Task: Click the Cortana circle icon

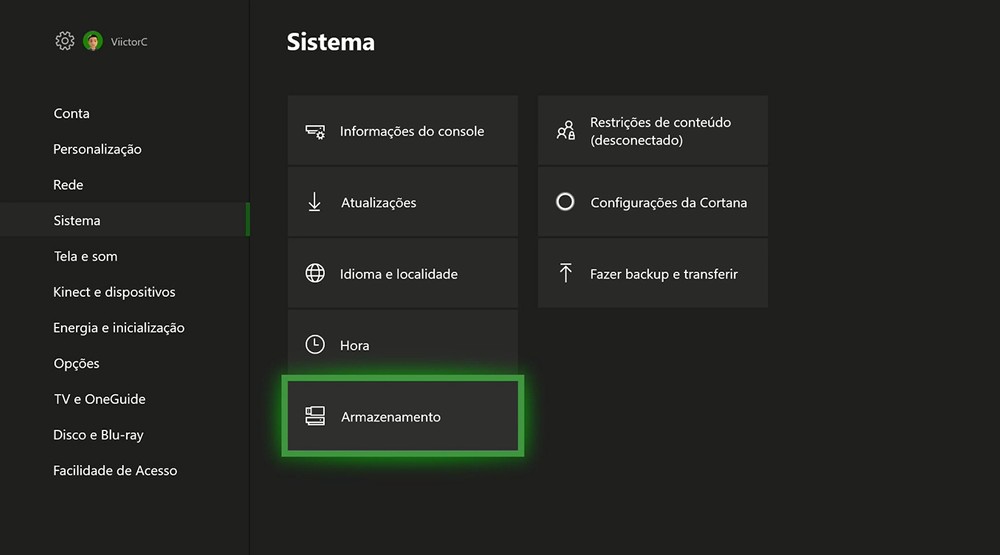Action: [x=565, y=202]
